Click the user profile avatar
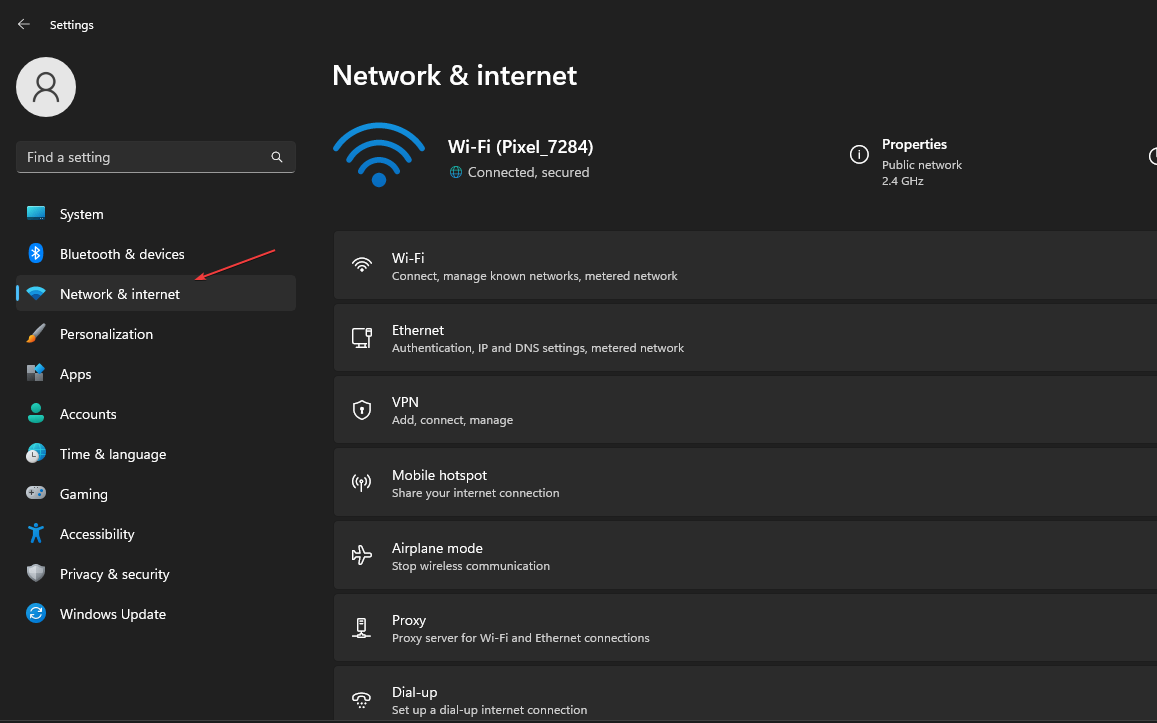The width and height of the screenshot is (1157, 723). [46, 87]
